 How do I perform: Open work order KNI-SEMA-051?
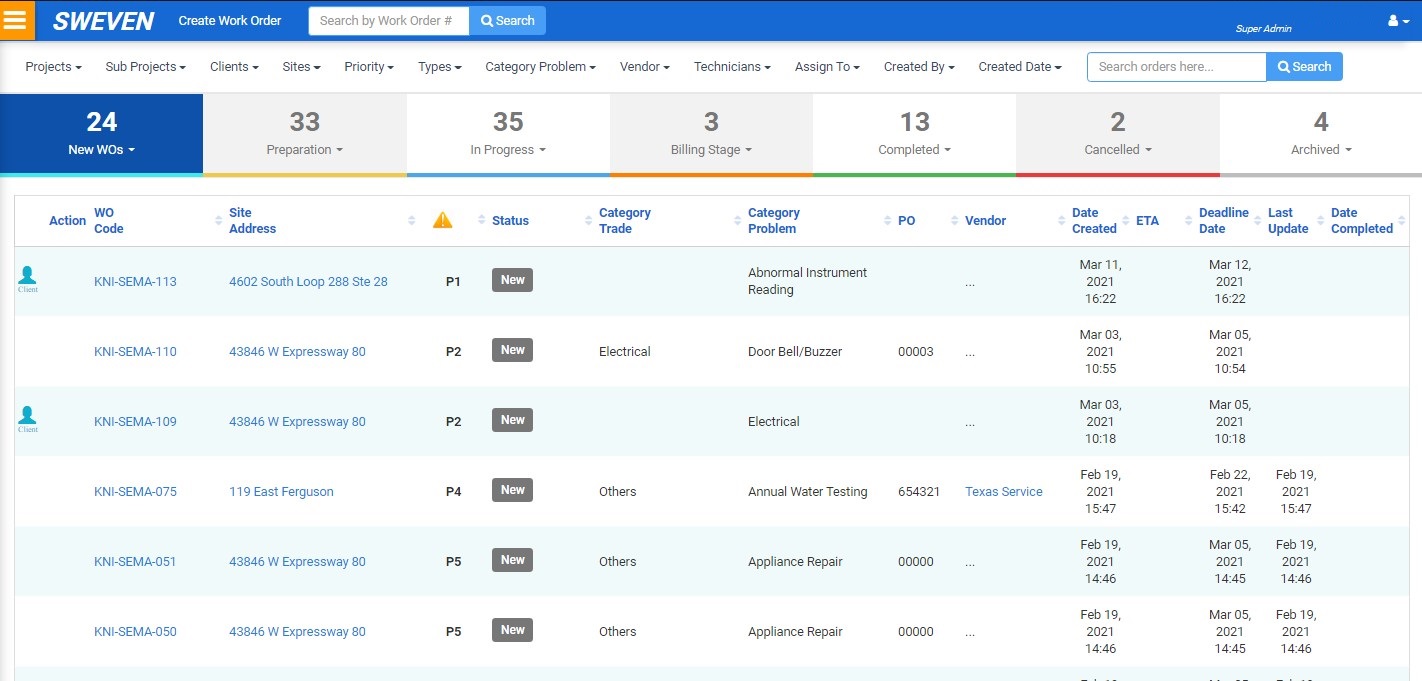tap(135, 562)
